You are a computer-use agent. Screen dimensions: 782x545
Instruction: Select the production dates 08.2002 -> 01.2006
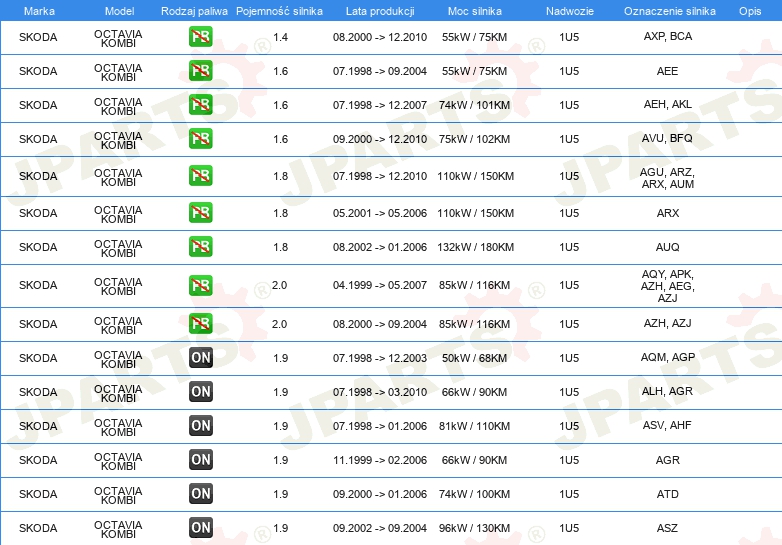[380, 247]
